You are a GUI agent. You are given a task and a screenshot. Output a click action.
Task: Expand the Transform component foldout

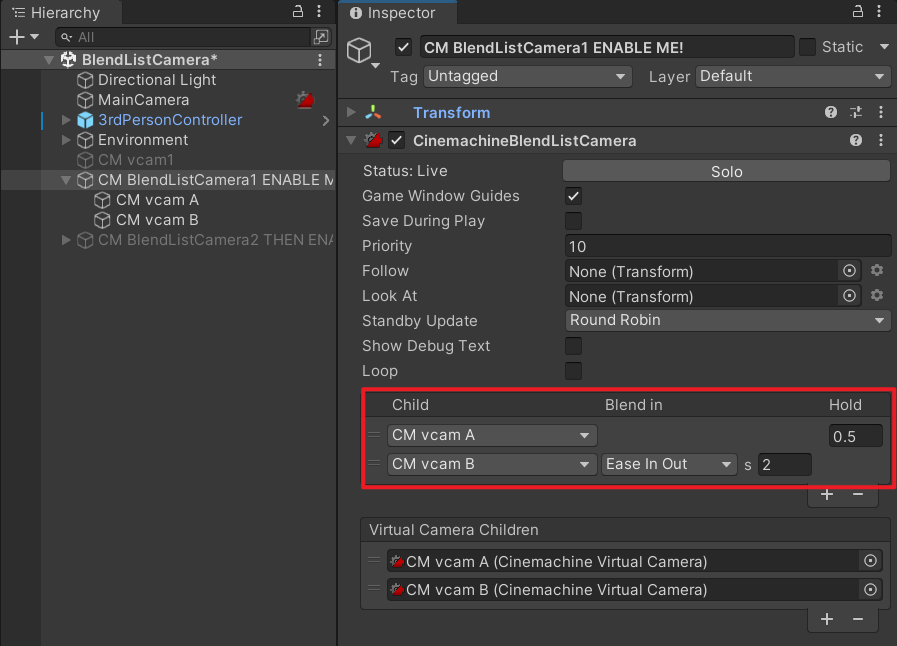[x=351, y=112]
